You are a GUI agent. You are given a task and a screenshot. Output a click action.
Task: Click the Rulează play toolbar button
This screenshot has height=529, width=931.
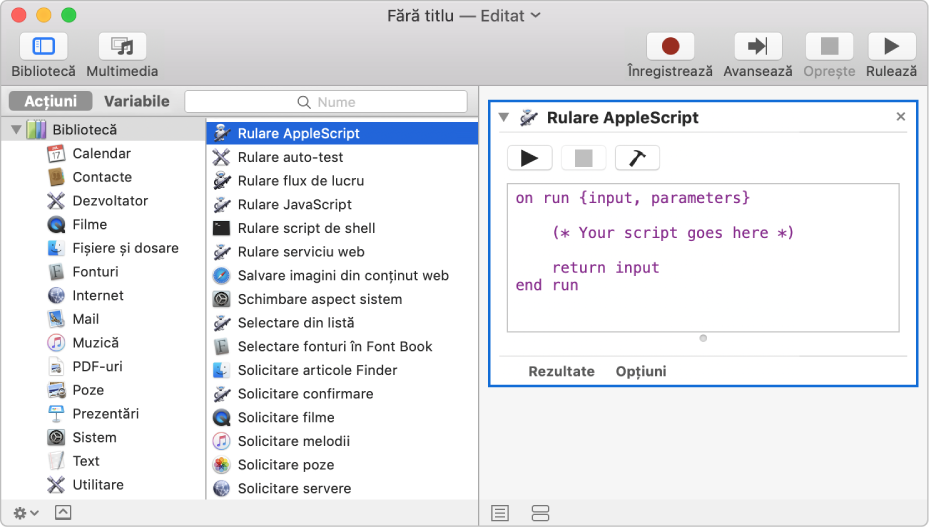point(891,47)
